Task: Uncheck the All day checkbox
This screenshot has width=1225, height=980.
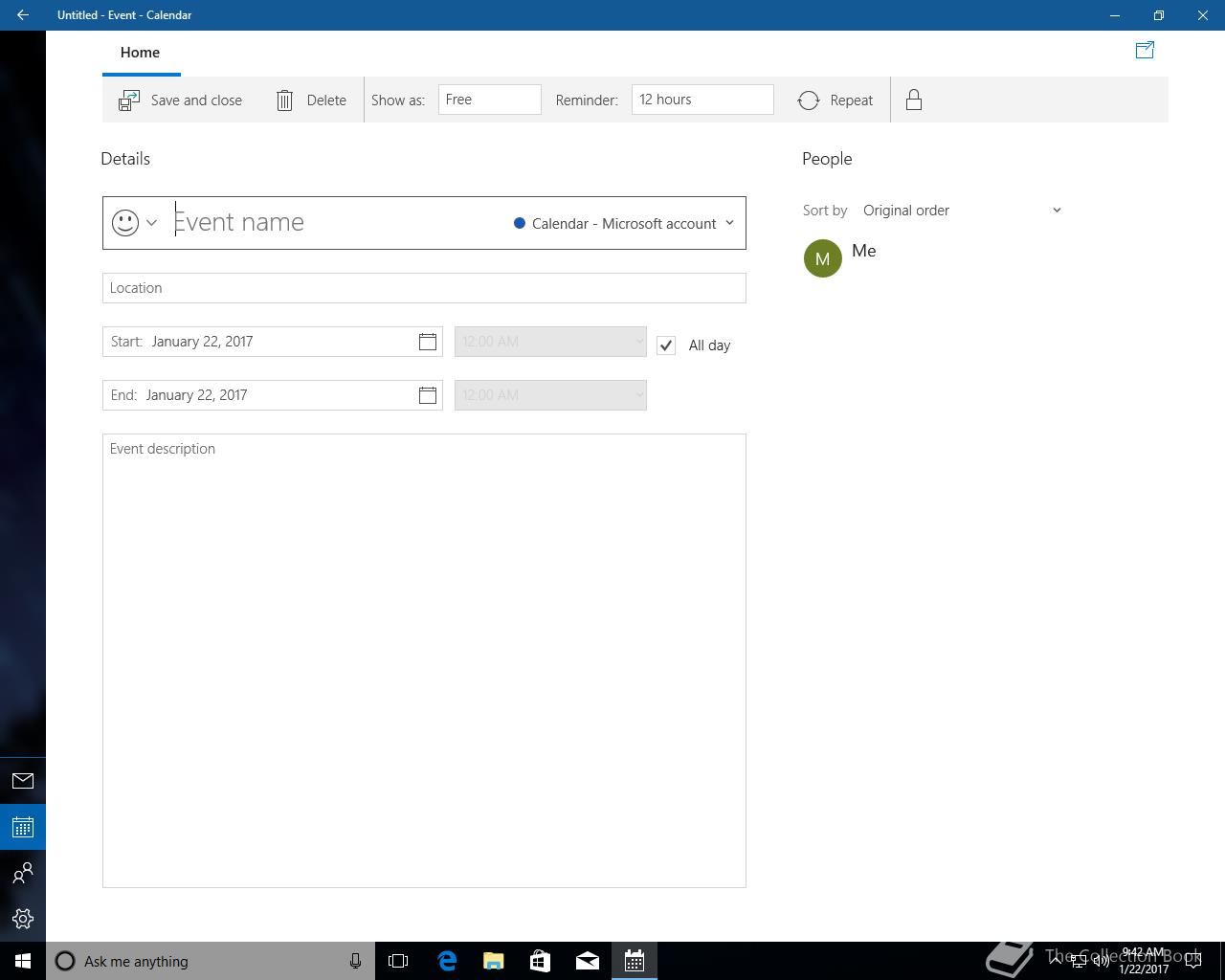Action: point(666,345)
